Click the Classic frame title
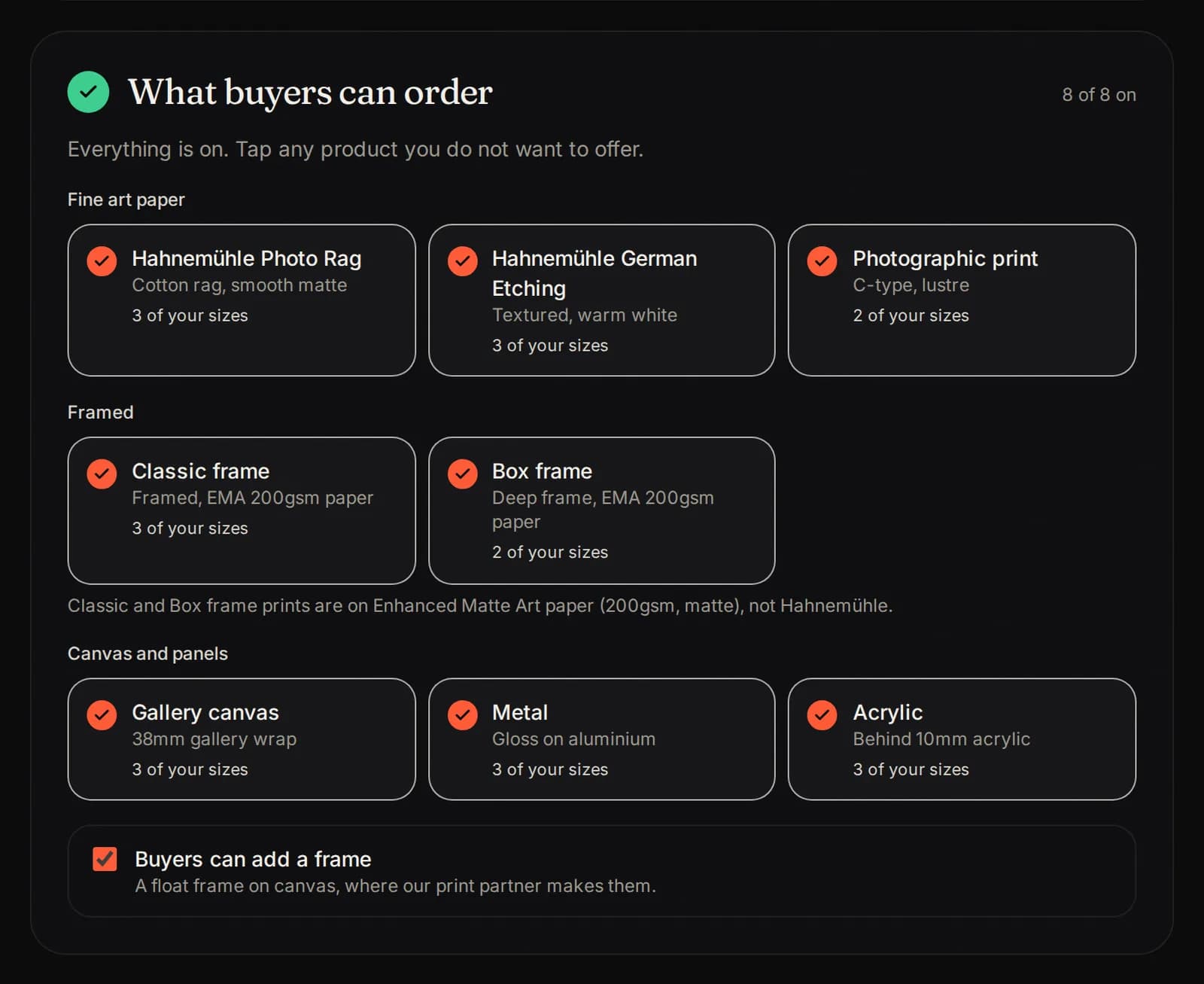 pos(201,471)
